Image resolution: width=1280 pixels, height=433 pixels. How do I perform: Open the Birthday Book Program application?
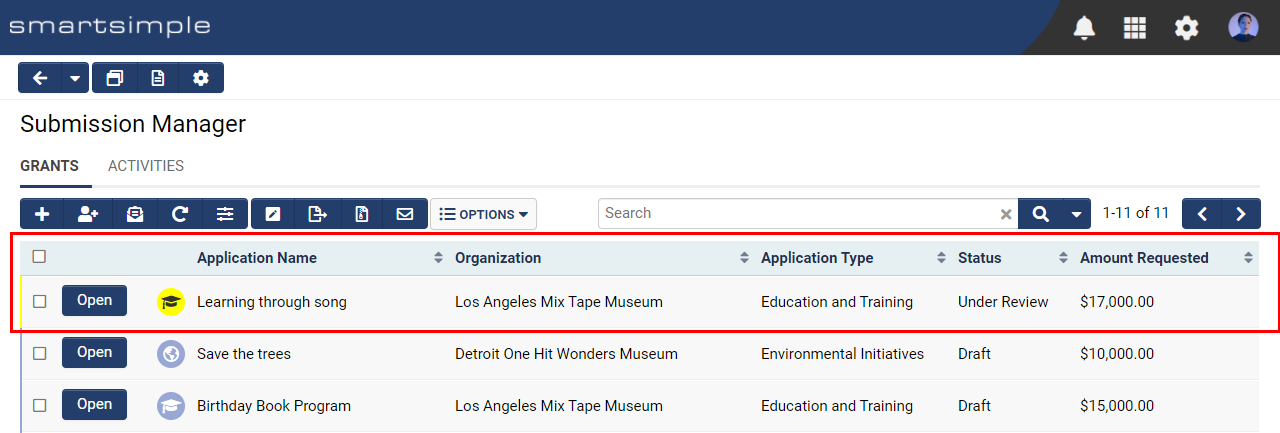pos(94,405)
